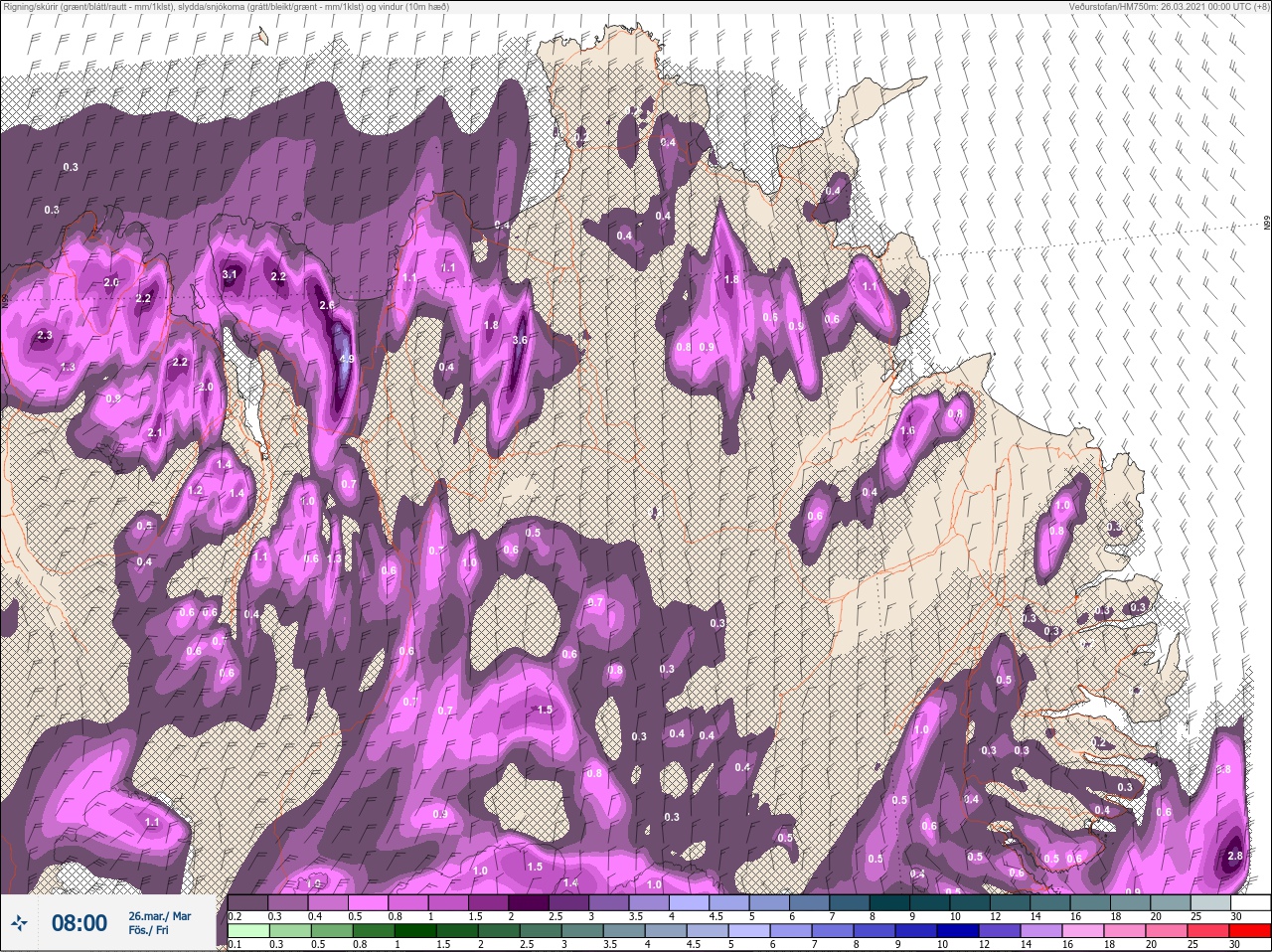
Task: Click the 08:00 forecast time display
Action: click(79, 923)
